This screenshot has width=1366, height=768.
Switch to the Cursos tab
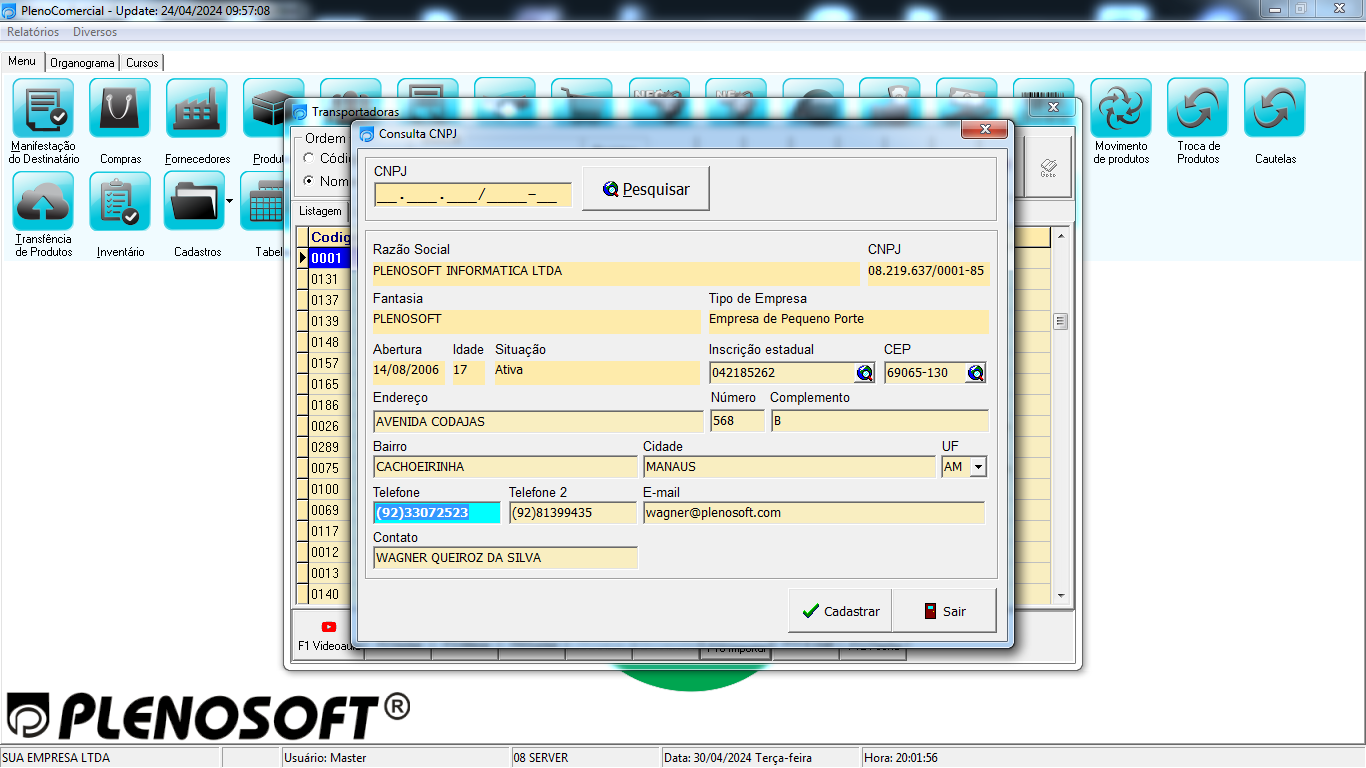[142, 62]
